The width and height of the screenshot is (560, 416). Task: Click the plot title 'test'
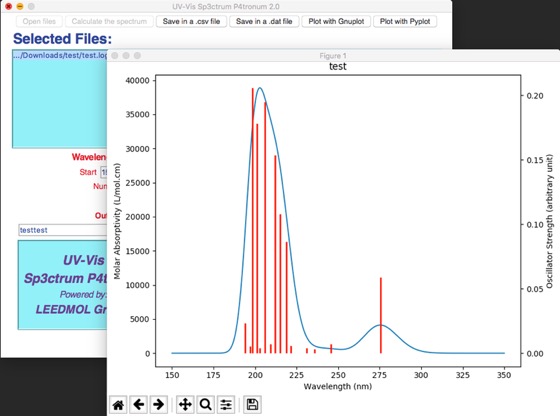click(x=338, y=66)
